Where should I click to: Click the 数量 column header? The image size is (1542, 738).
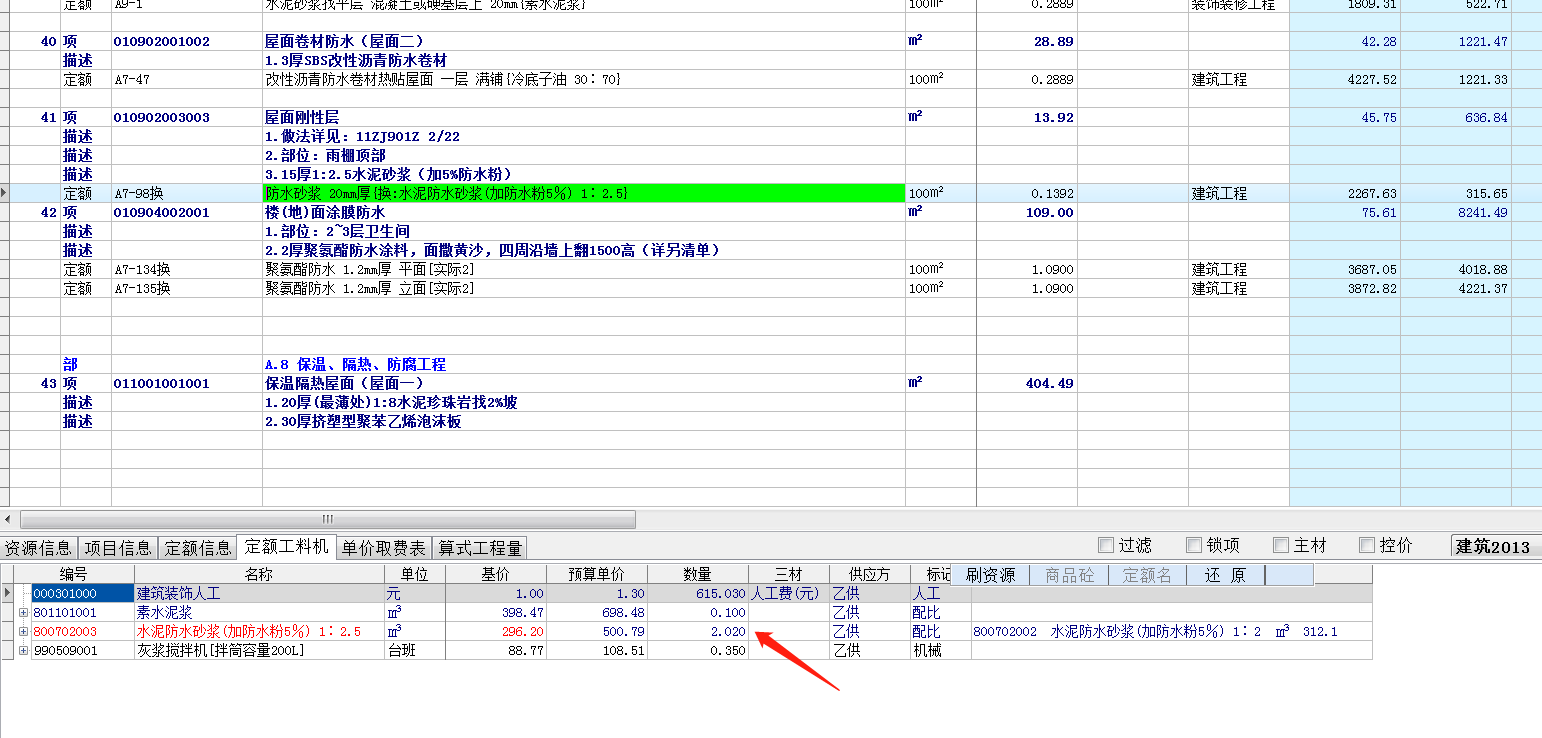point(697,574)
